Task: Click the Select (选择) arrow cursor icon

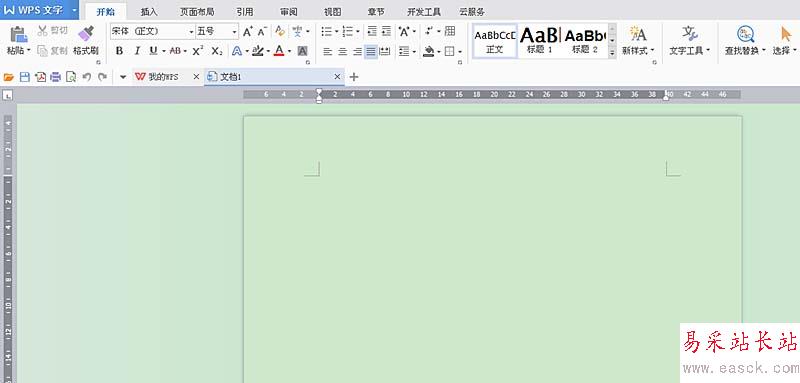Action: tap(786, 34)
